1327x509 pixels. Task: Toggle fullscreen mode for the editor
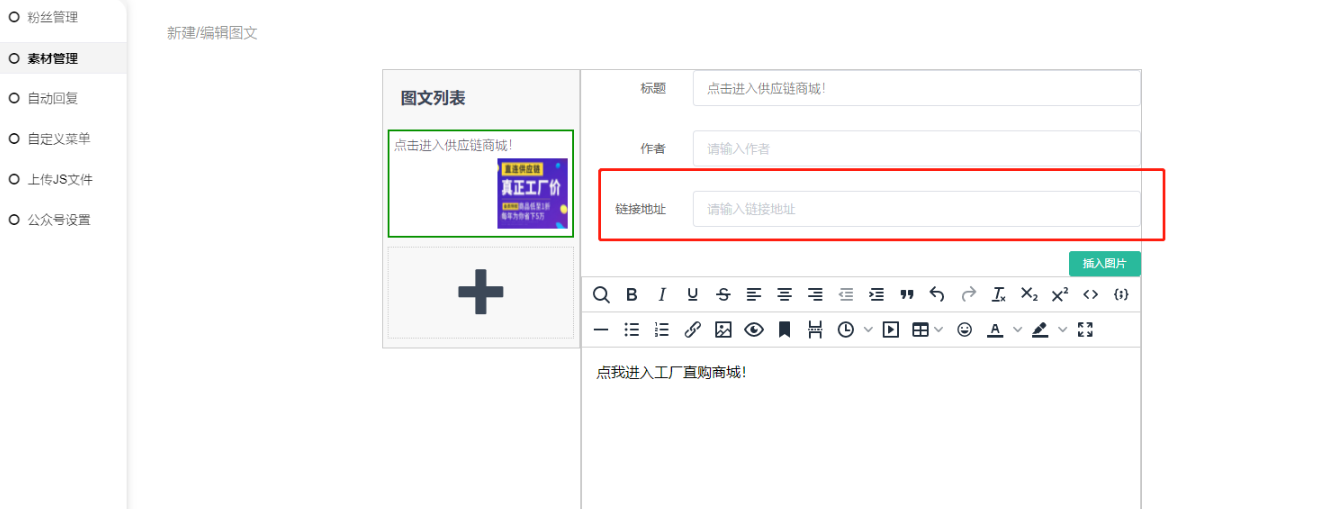pos(1085,330)
